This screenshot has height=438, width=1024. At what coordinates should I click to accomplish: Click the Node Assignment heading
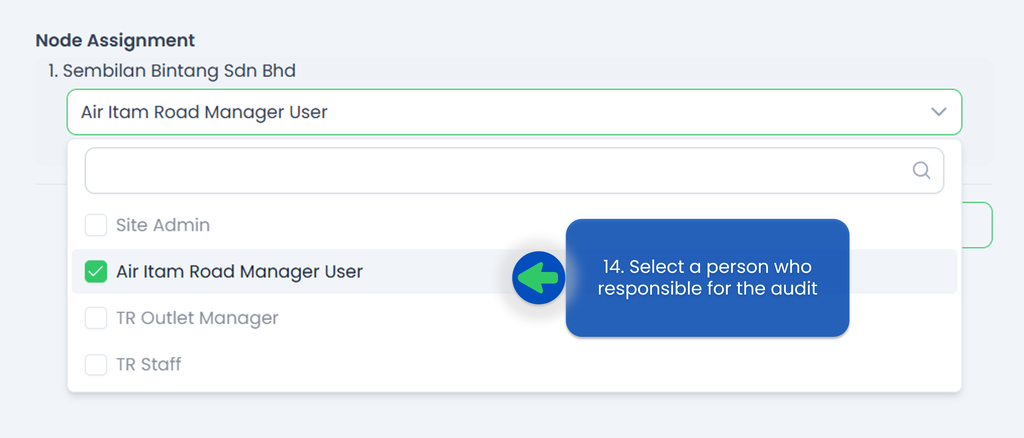click(x=115, y=40)
